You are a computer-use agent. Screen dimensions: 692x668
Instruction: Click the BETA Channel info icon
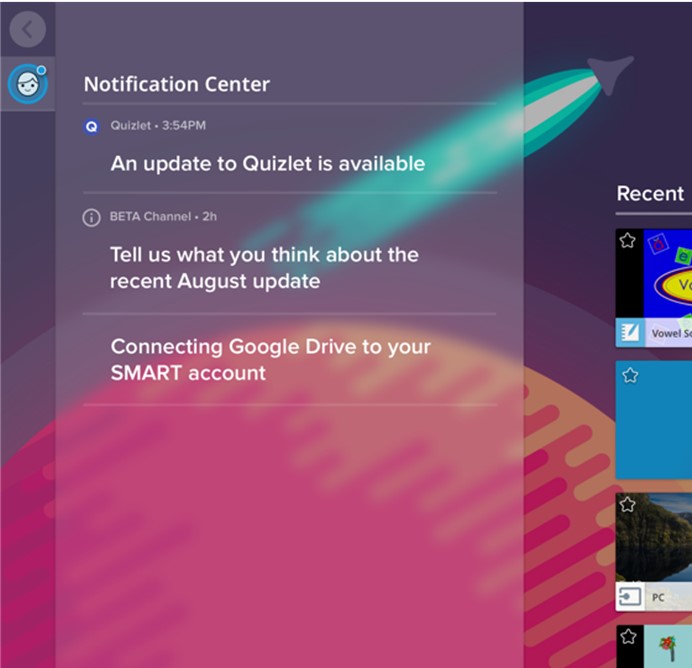click(91, 218)
